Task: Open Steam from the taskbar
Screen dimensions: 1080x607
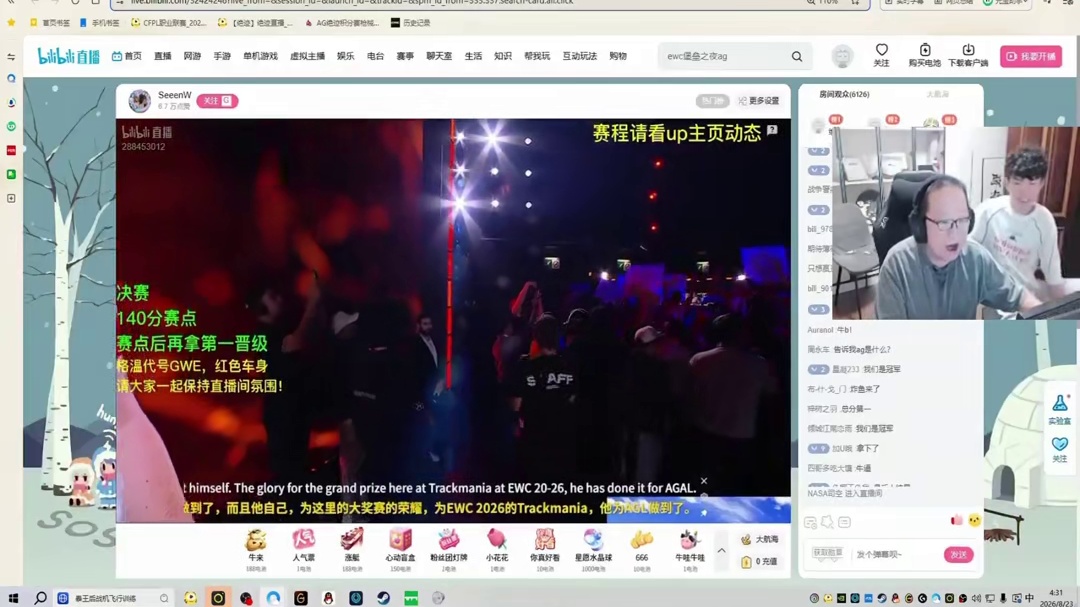Action: [x=383, y=598]
